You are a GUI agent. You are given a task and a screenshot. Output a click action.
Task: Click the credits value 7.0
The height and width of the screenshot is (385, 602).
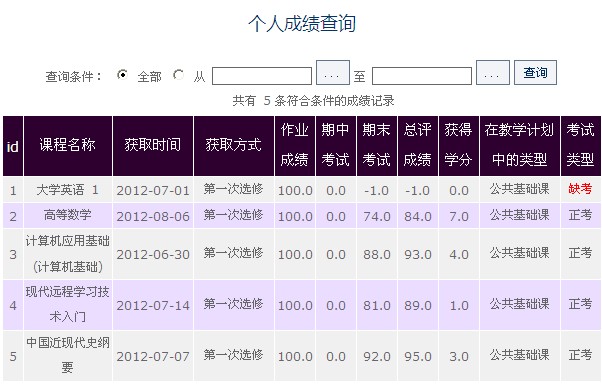tap(459, 216)
